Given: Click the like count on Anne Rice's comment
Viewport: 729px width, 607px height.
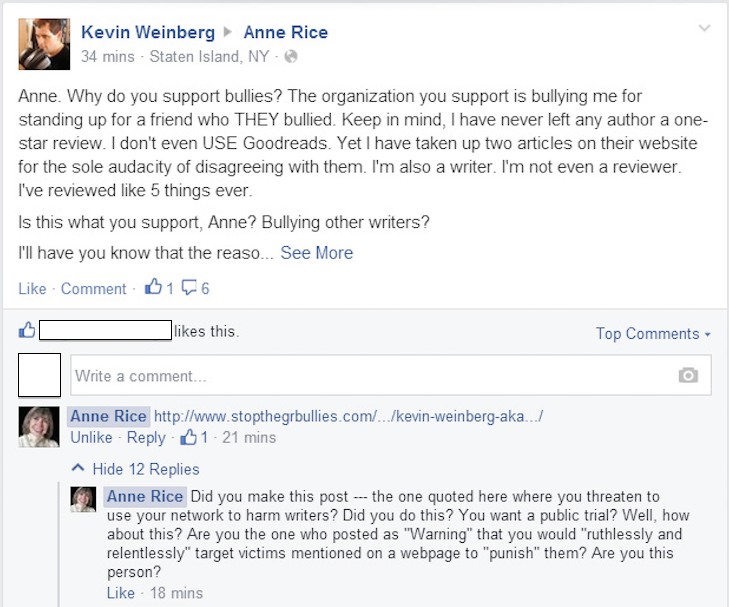Looking at the screenshot, I should coord(195,437).
